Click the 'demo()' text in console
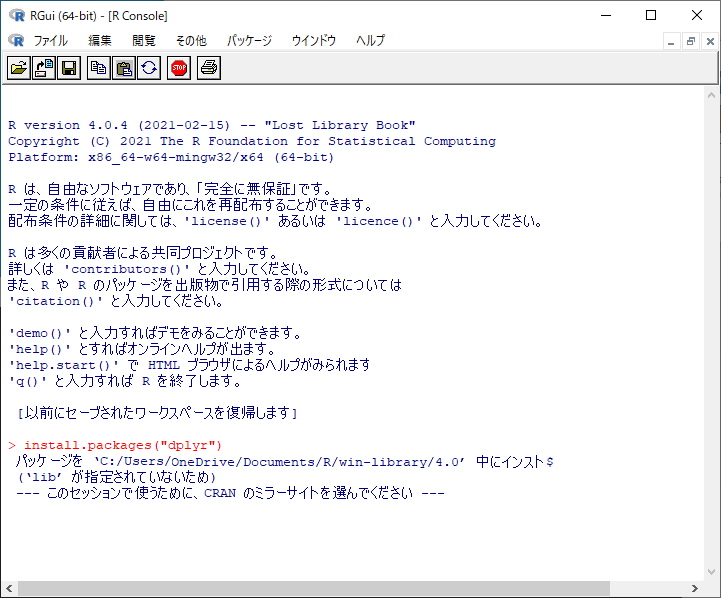The image size is (721, 598). [40, 333]
